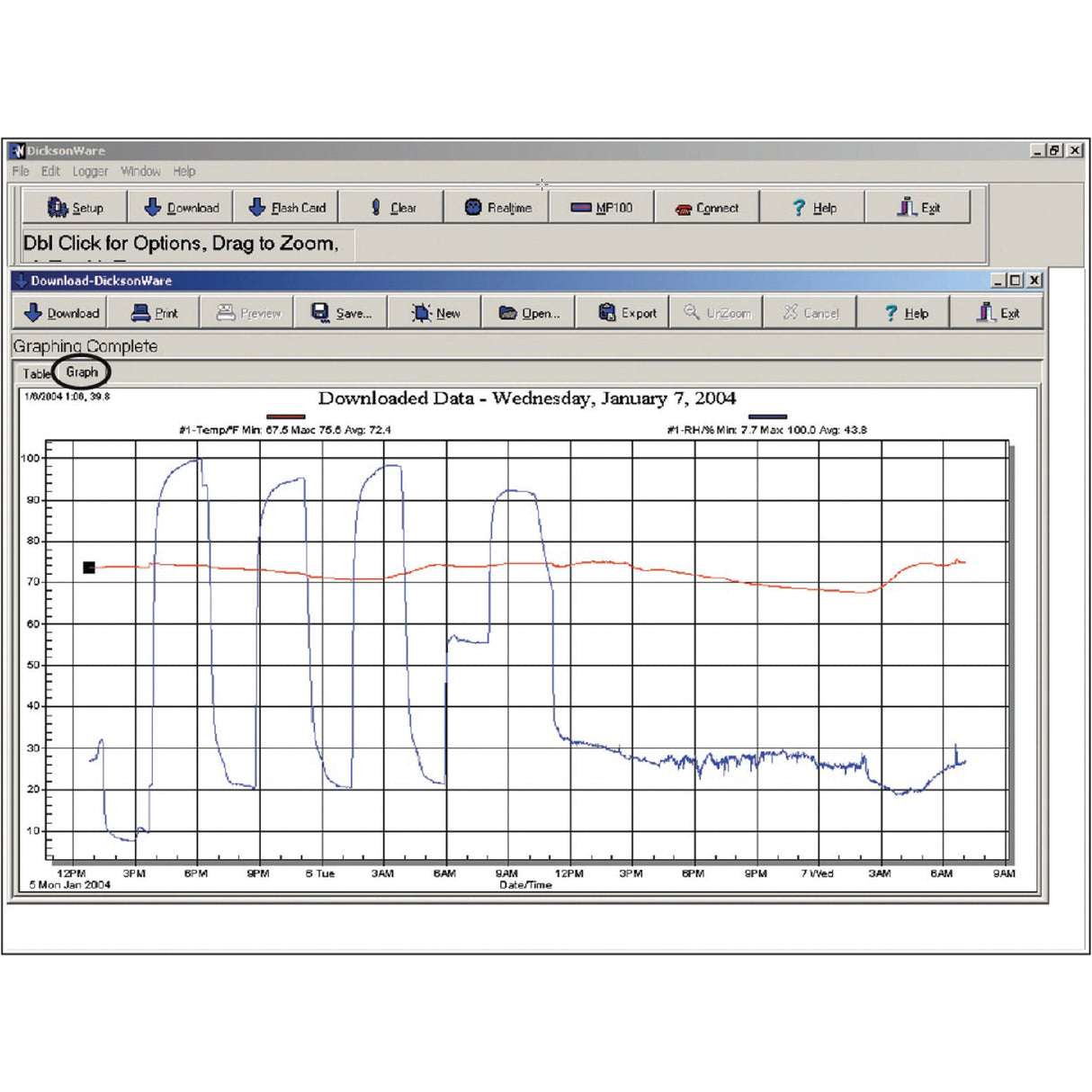Connect to the logger

coord(709,206)
